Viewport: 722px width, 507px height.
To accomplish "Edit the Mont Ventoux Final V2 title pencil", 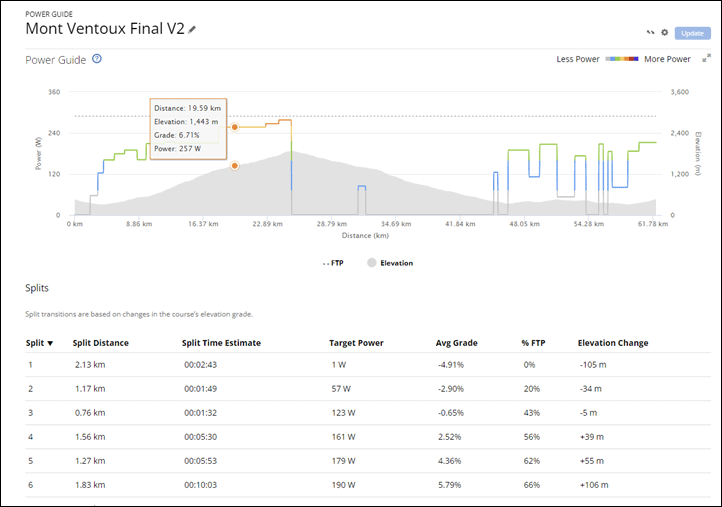I will click(x=192, y=30).
